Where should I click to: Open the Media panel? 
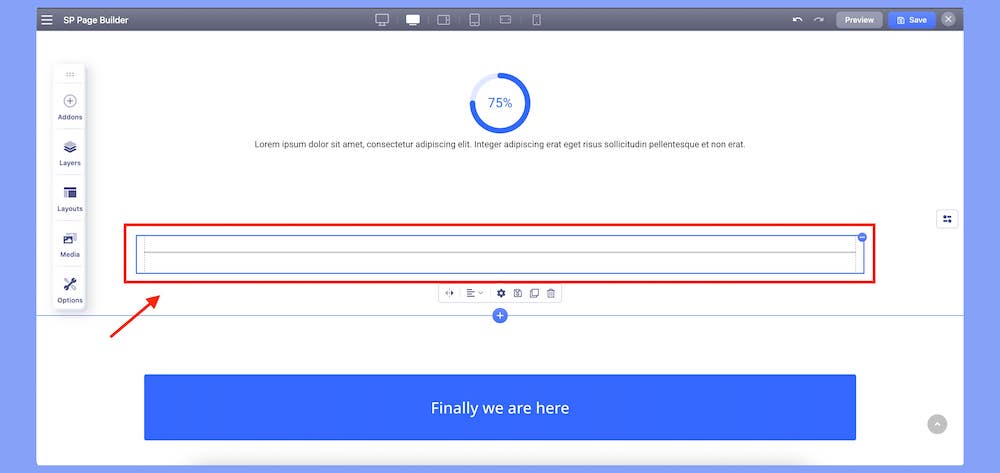[70, 244]
